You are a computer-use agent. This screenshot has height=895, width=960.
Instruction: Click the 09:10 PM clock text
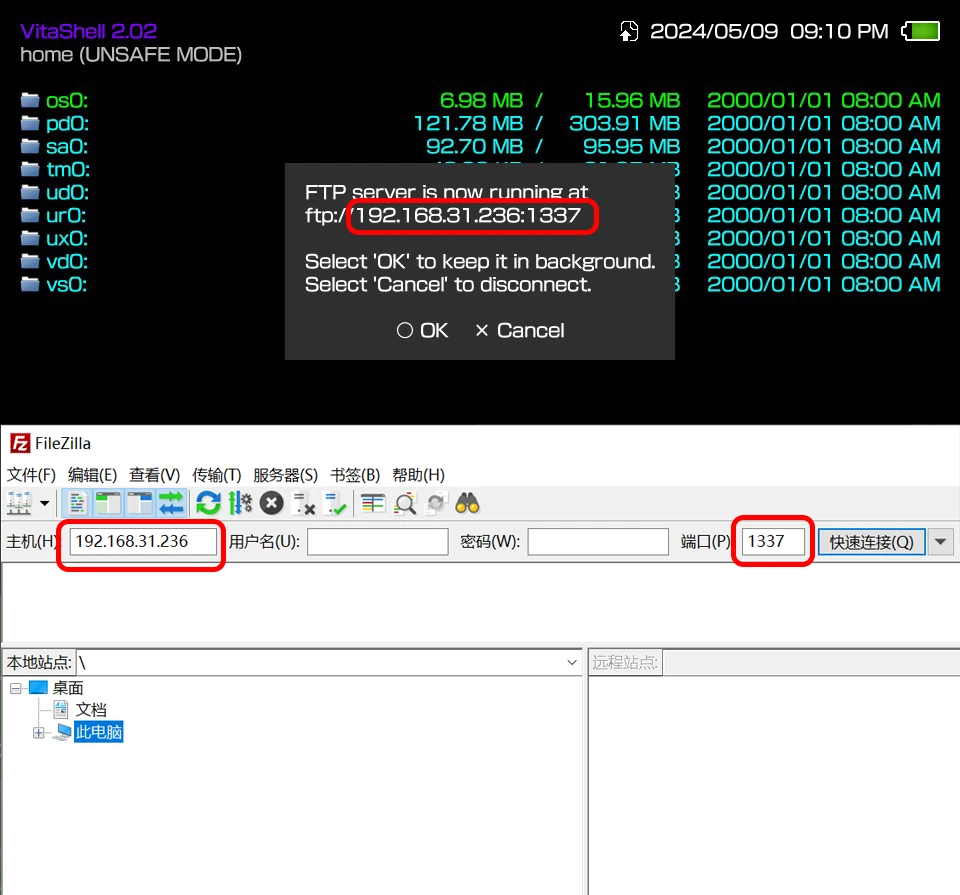click(839, 31)
